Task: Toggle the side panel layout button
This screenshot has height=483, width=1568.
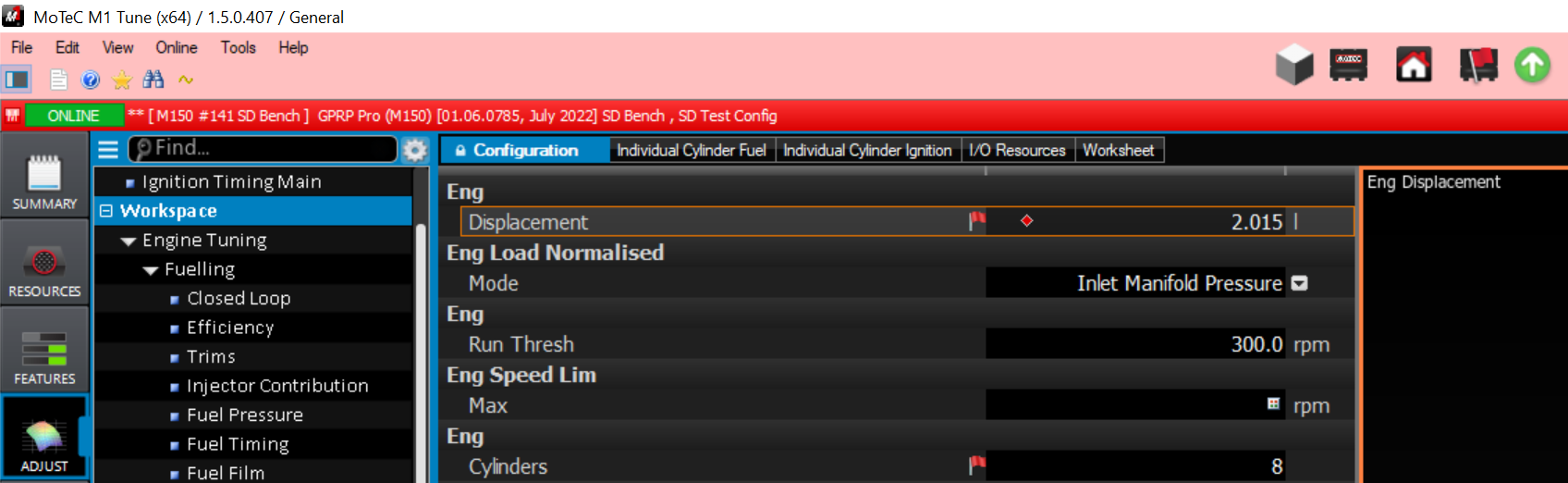Action: point(18,80)
